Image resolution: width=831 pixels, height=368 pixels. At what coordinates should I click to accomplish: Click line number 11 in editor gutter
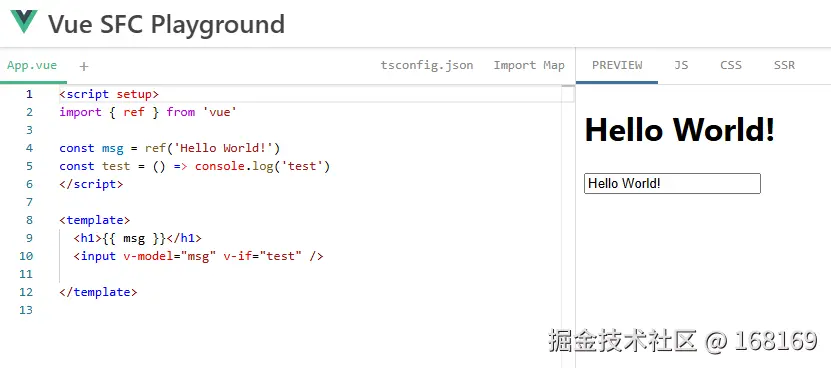pos(26,275)
